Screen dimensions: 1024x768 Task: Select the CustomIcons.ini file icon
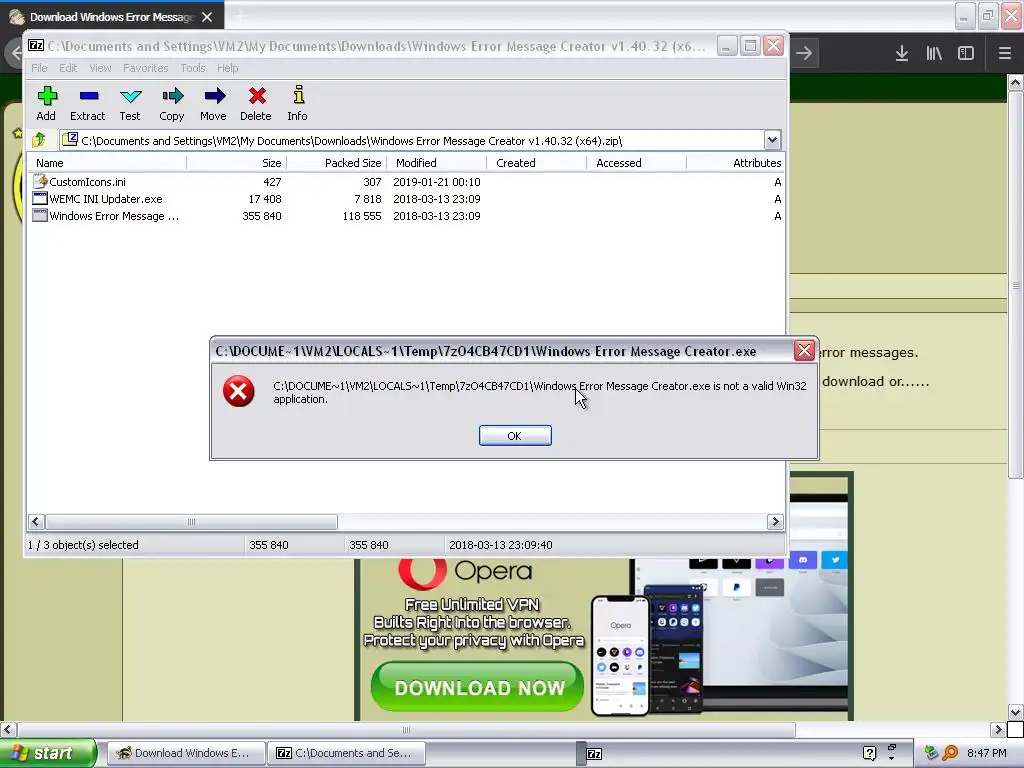(40, 181)
